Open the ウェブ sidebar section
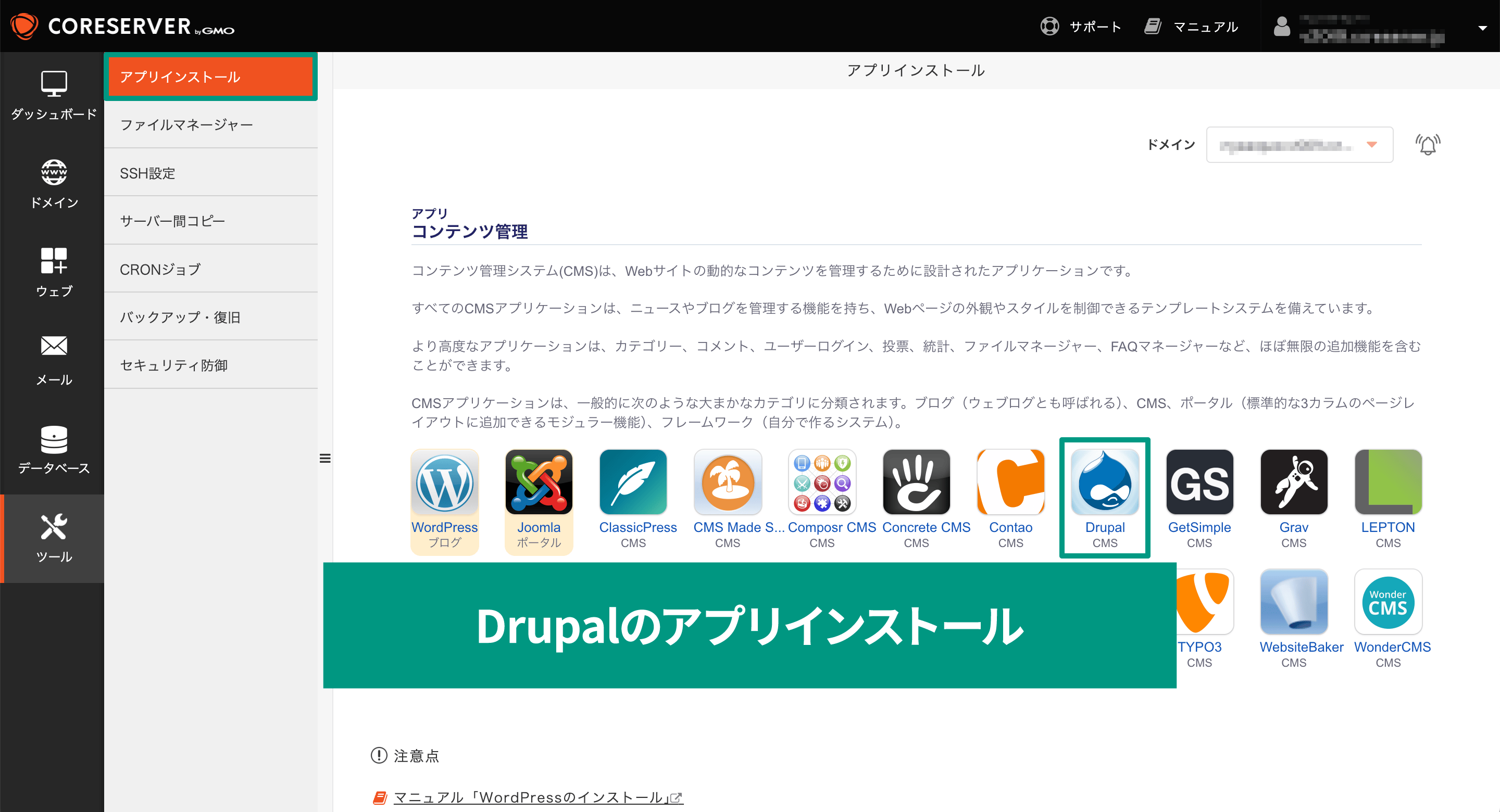1500x812 pixels. [54, 273]
